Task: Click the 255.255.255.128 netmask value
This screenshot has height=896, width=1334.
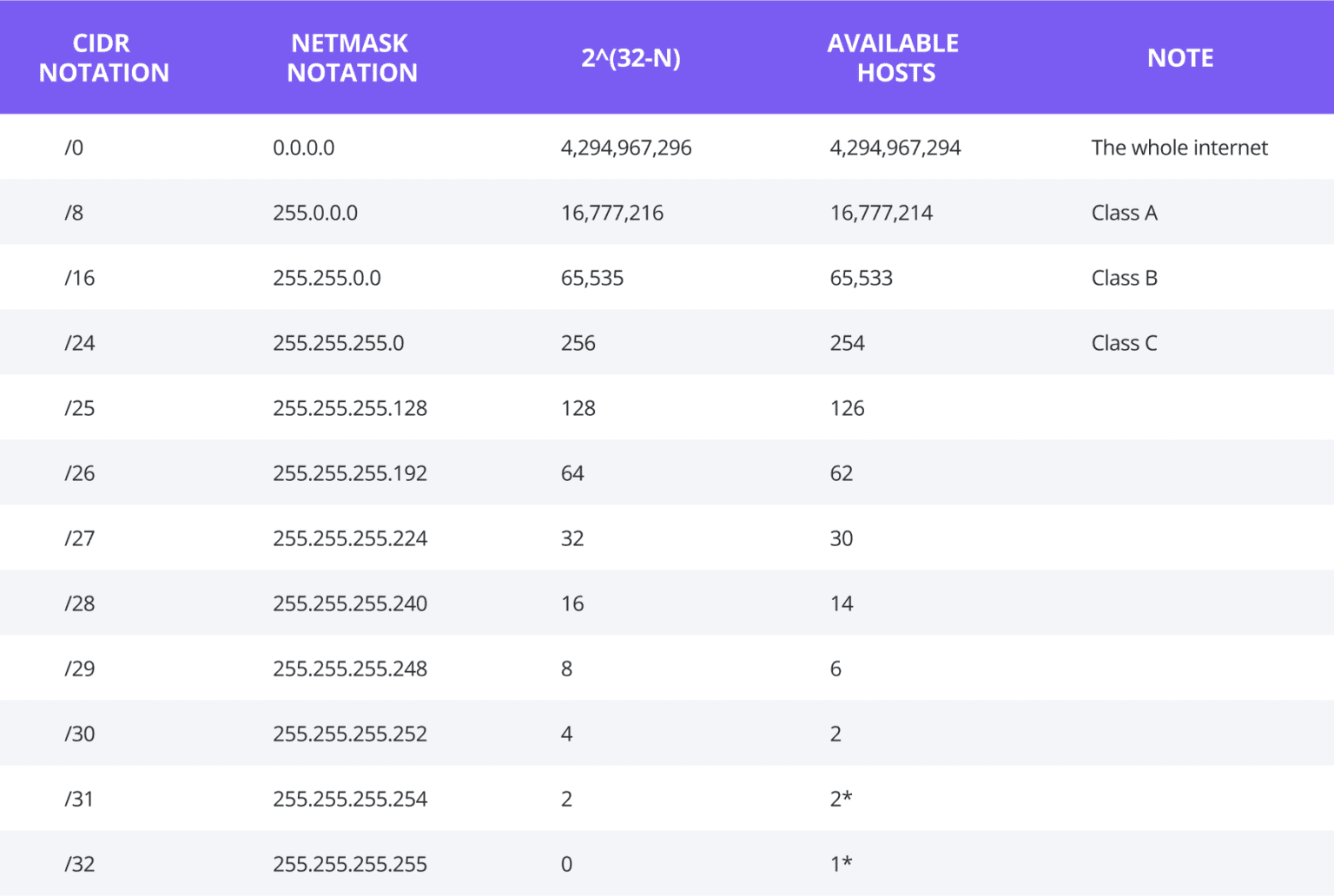Action: (x=350, y=407)
